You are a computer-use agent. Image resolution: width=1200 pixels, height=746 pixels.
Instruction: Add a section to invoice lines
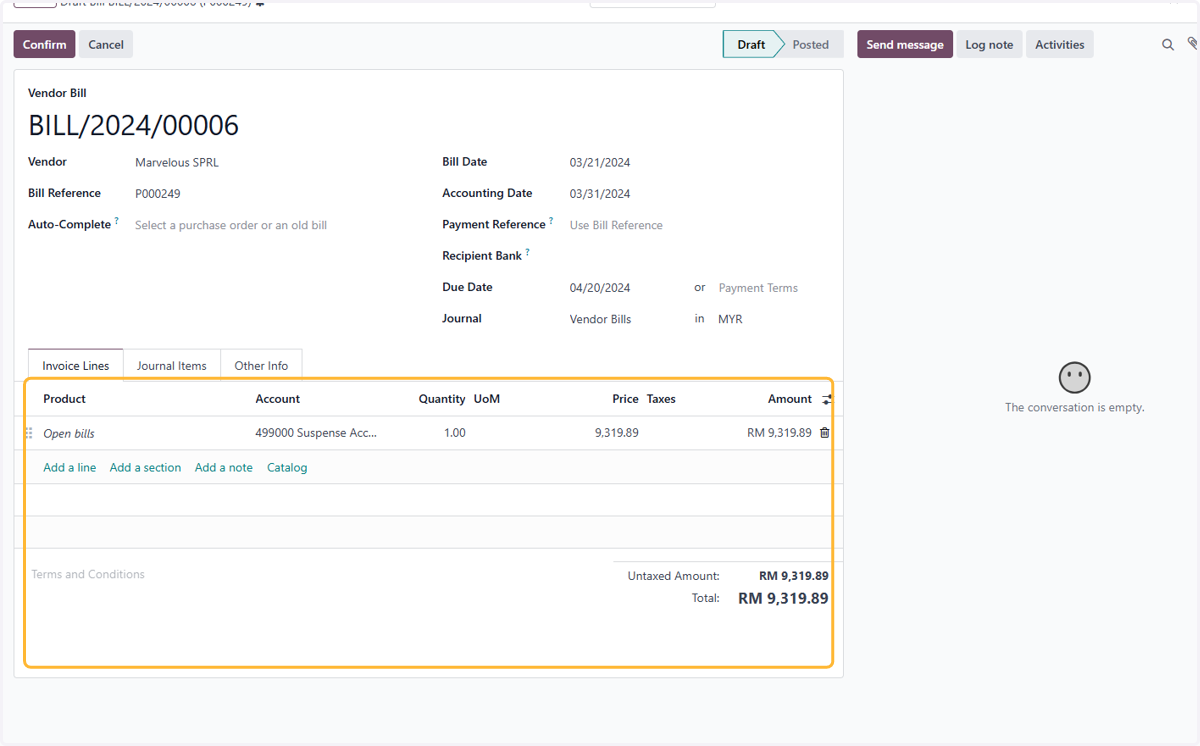click(146, 467)
